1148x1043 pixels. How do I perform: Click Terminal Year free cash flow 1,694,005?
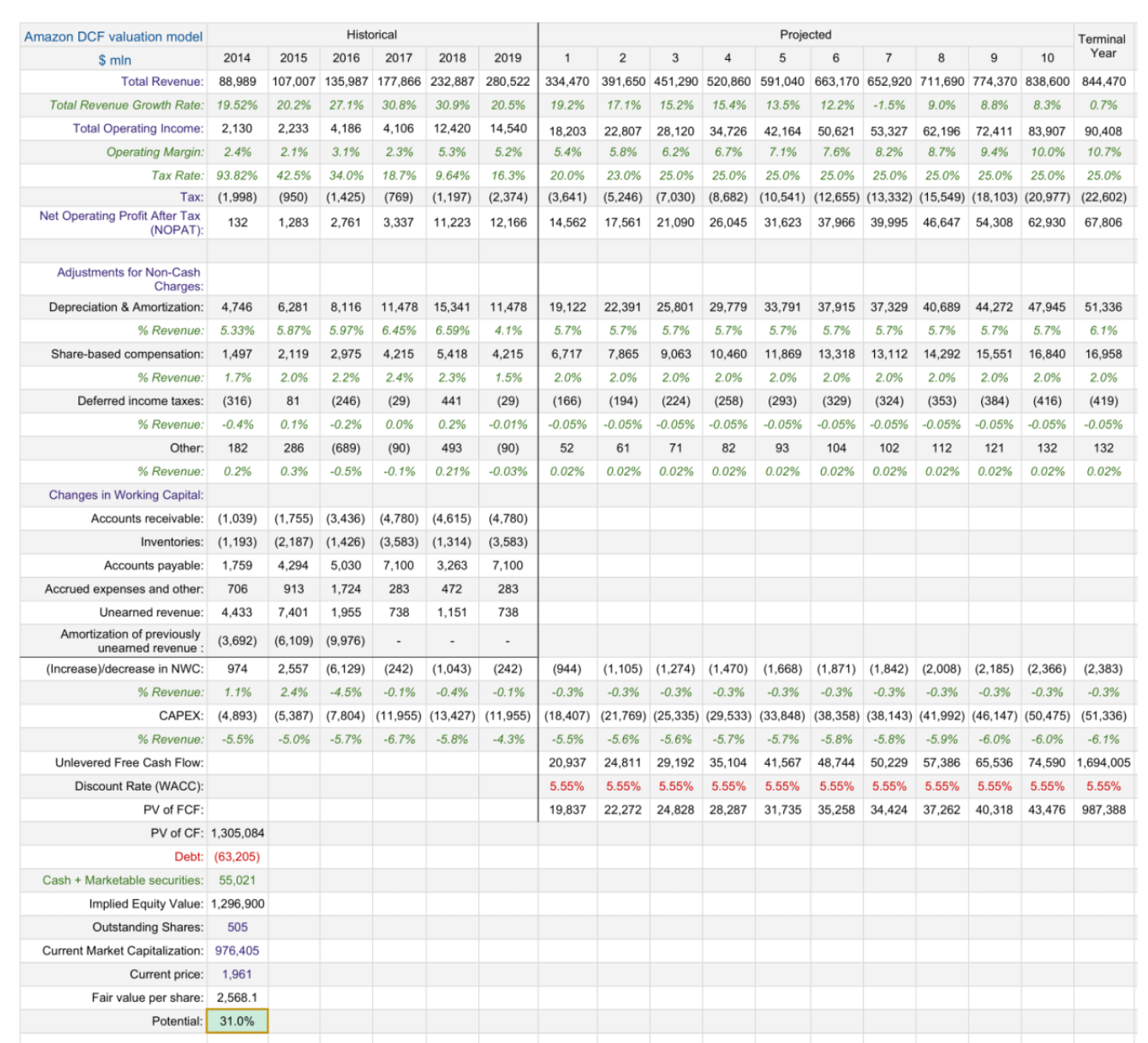pyautogui.click(x=1103, y=763)
